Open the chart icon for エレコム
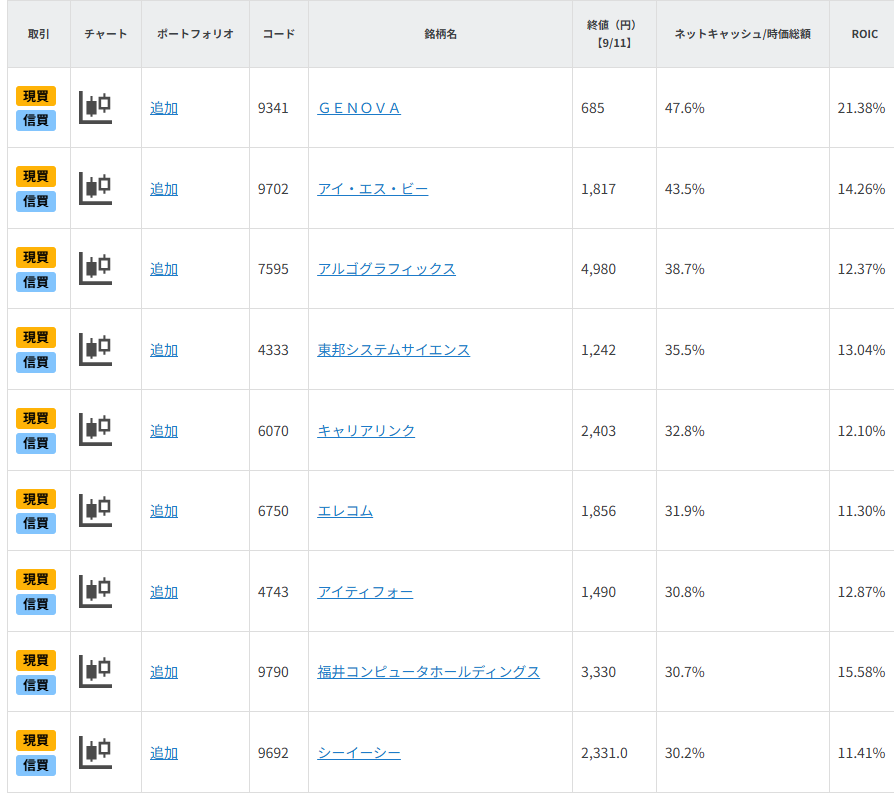 (x=95, y=510)
